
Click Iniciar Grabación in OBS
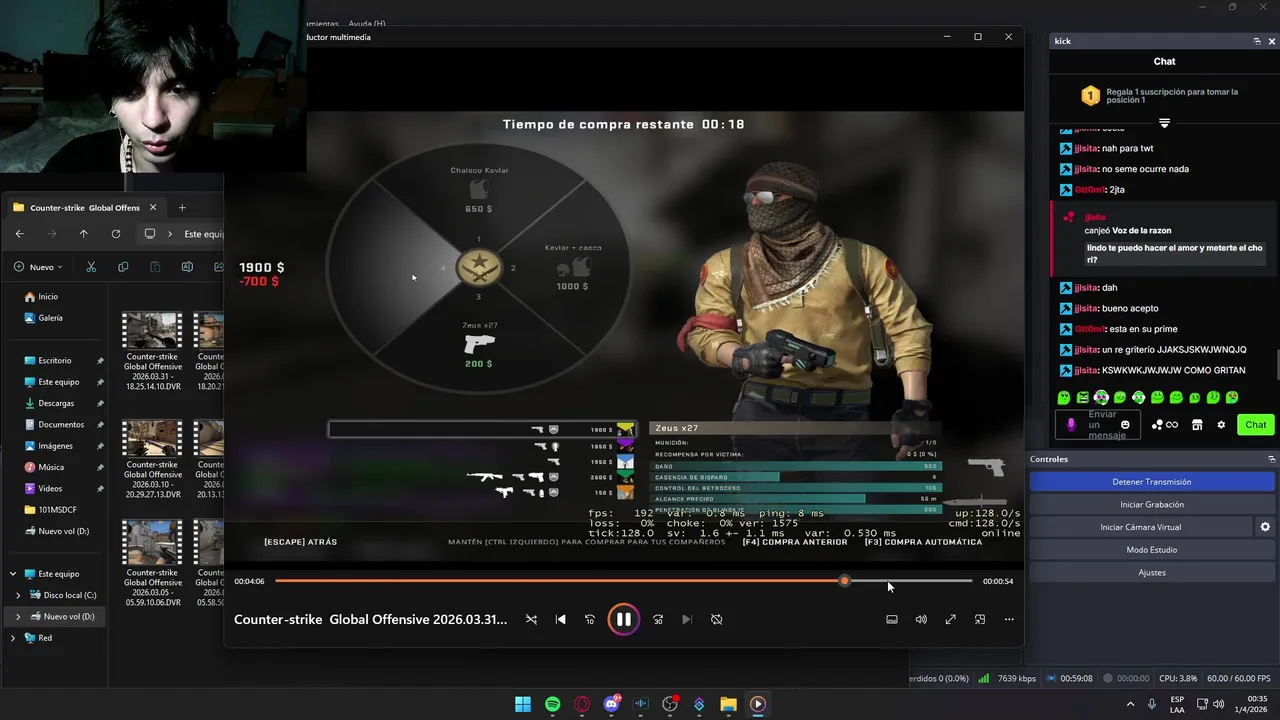click(x=1151, y=504)
